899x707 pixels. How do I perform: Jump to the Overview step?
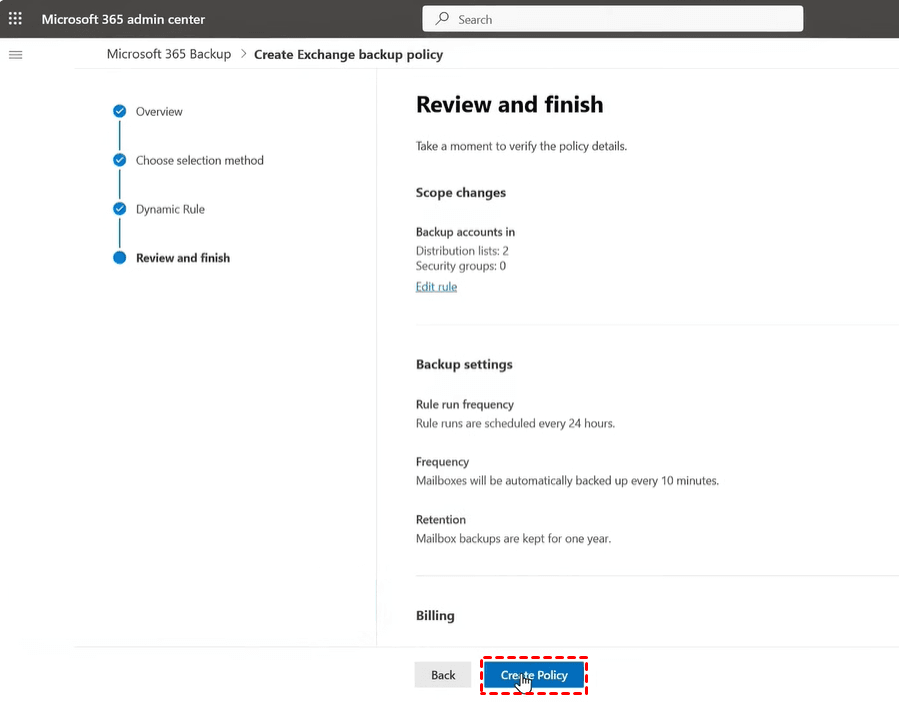click(159, 112)
